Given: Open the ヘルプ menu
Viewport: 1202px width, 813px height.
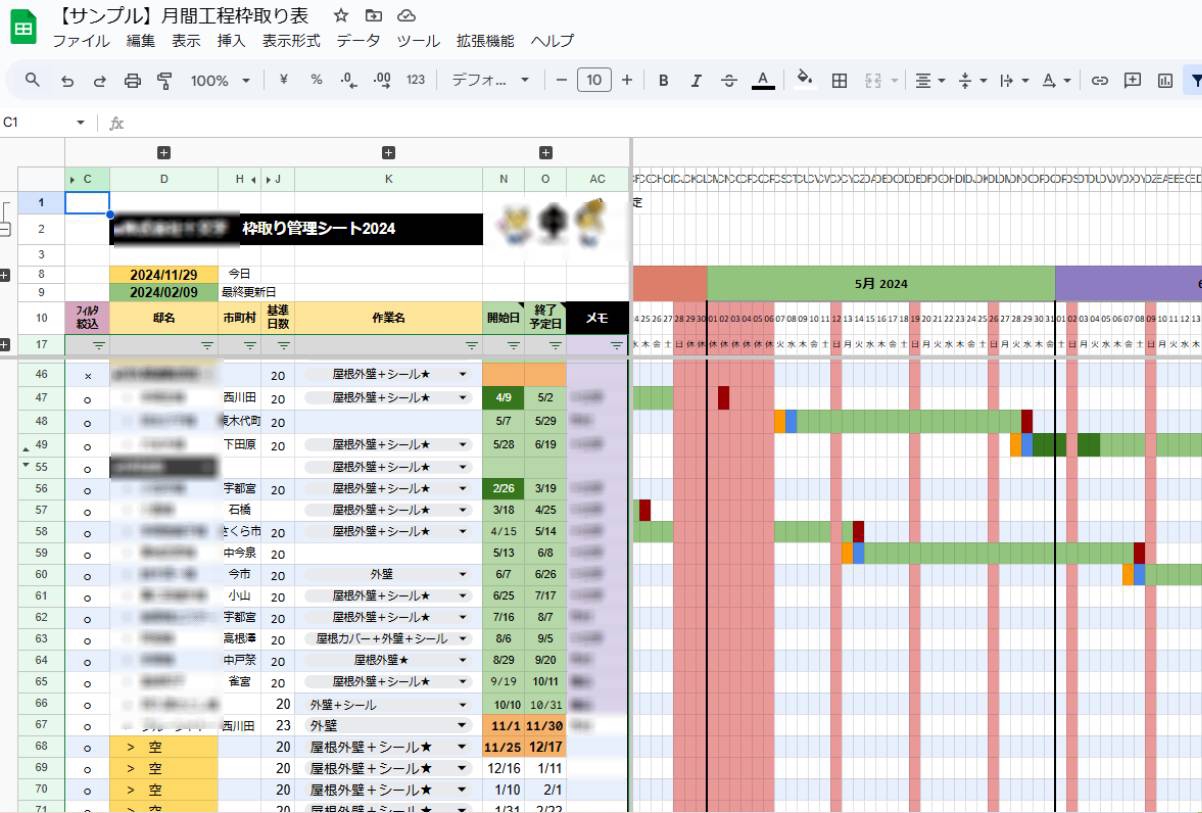Looking at the screenshot, I should [x=552, y=41].
